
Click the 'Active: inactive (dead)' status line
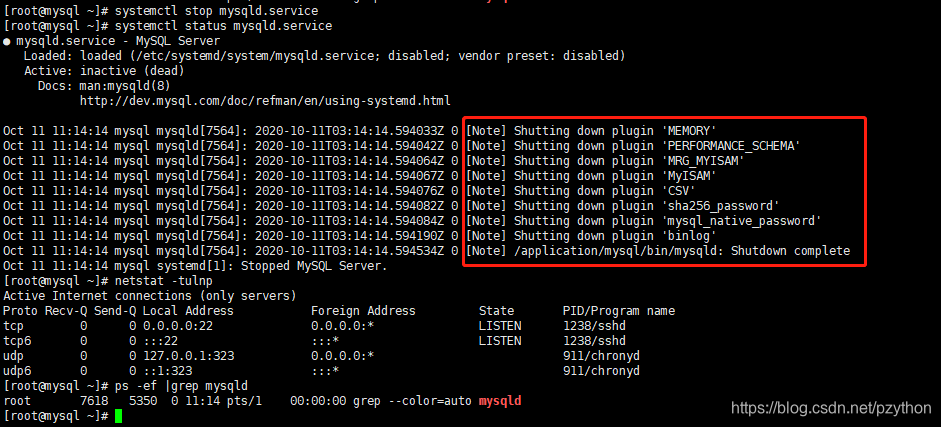(104, 71)
